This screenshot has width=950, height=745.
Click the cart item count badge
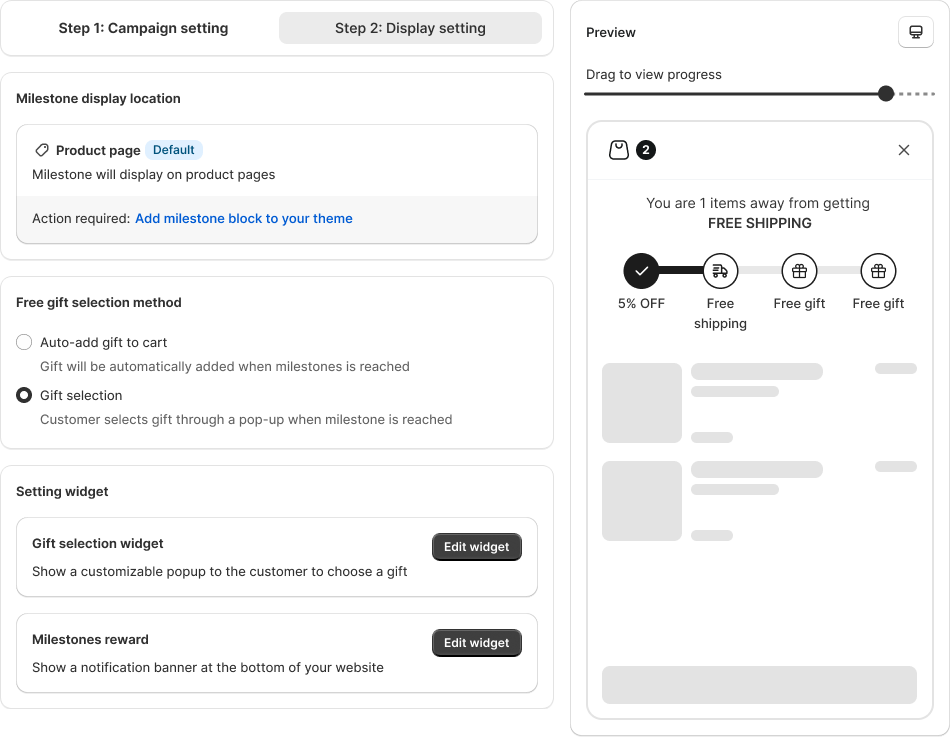tap(646, 150)
